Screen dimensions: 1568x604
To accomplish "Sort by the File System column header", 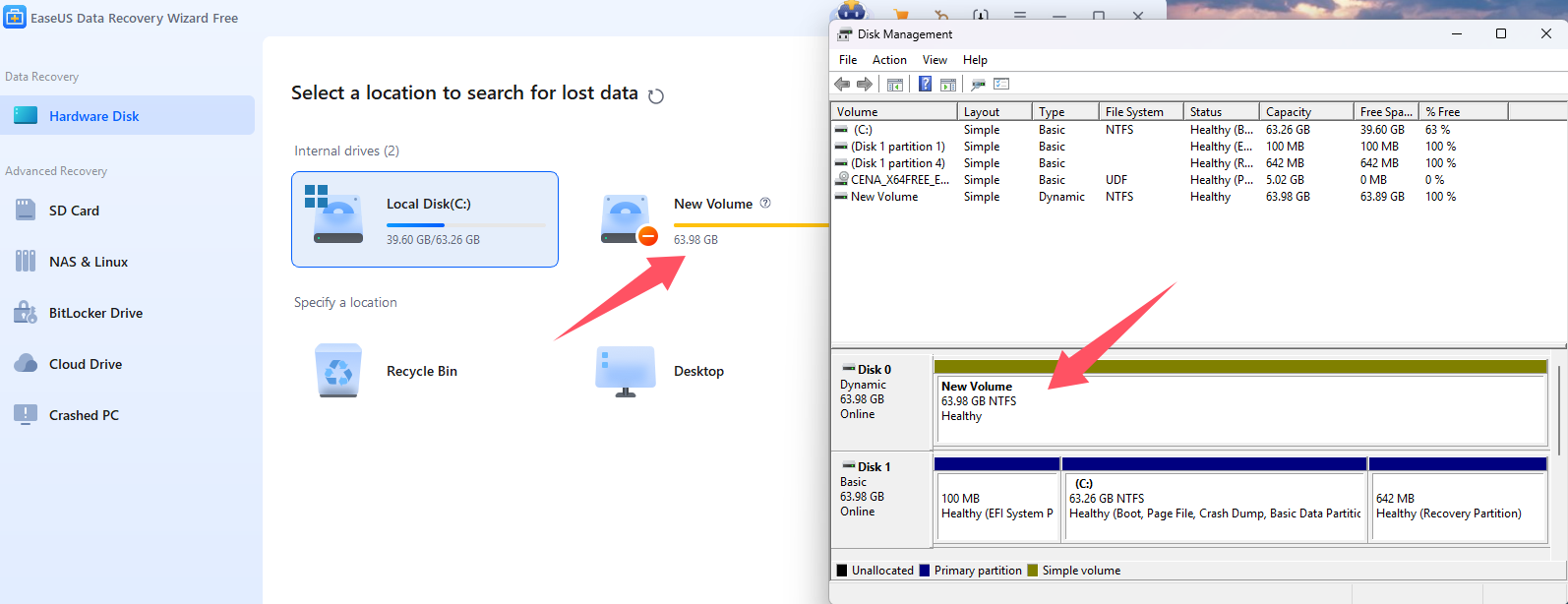I will click(x=1141, y=111).
